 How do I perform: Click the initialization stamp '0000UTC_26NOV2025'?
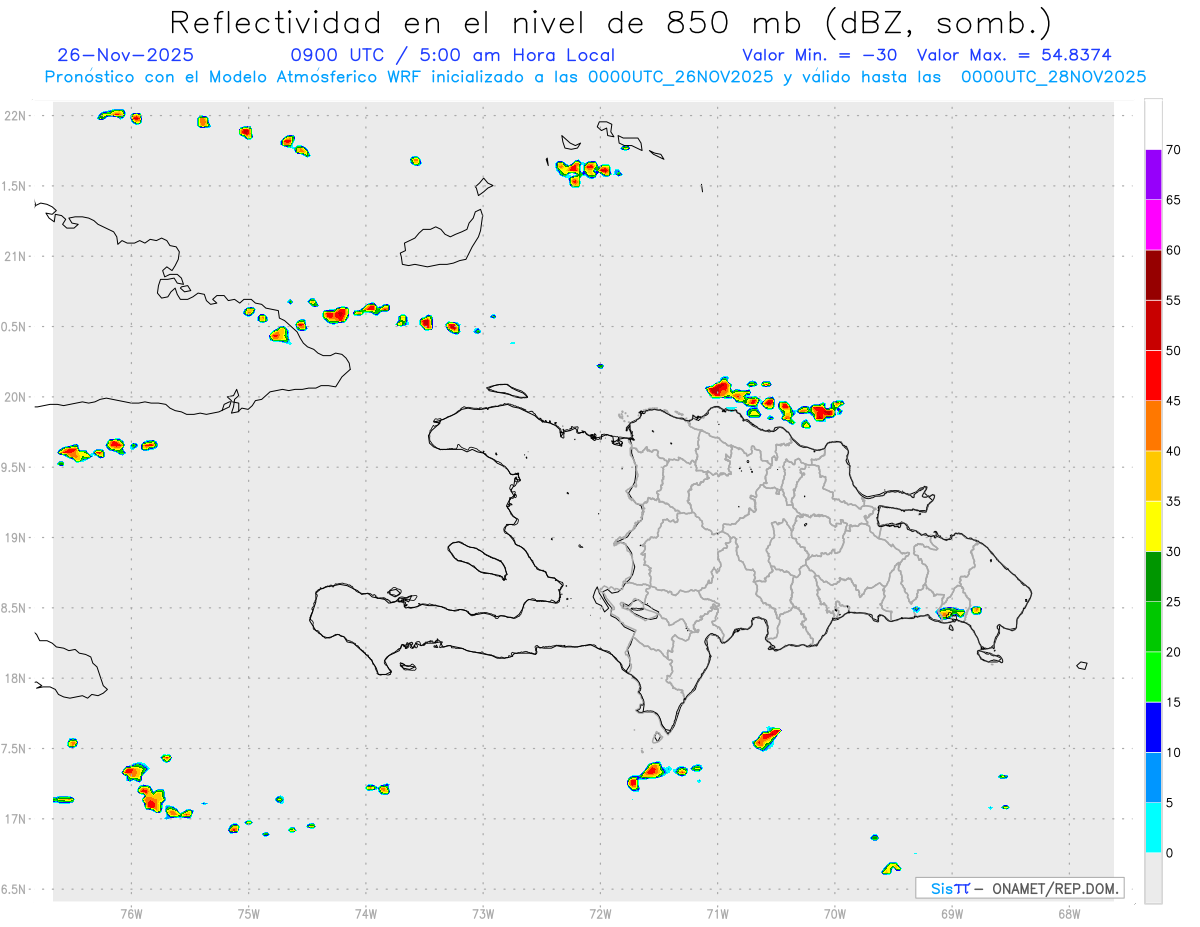coord(680,77)
